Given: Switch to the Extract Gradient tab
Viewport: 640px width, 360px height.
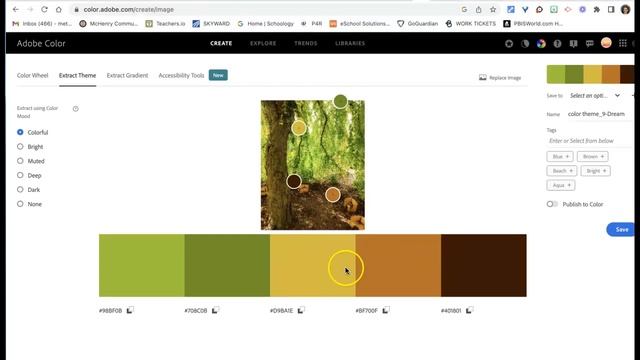Looking at the screenshot, I should (x=127, y=76).
